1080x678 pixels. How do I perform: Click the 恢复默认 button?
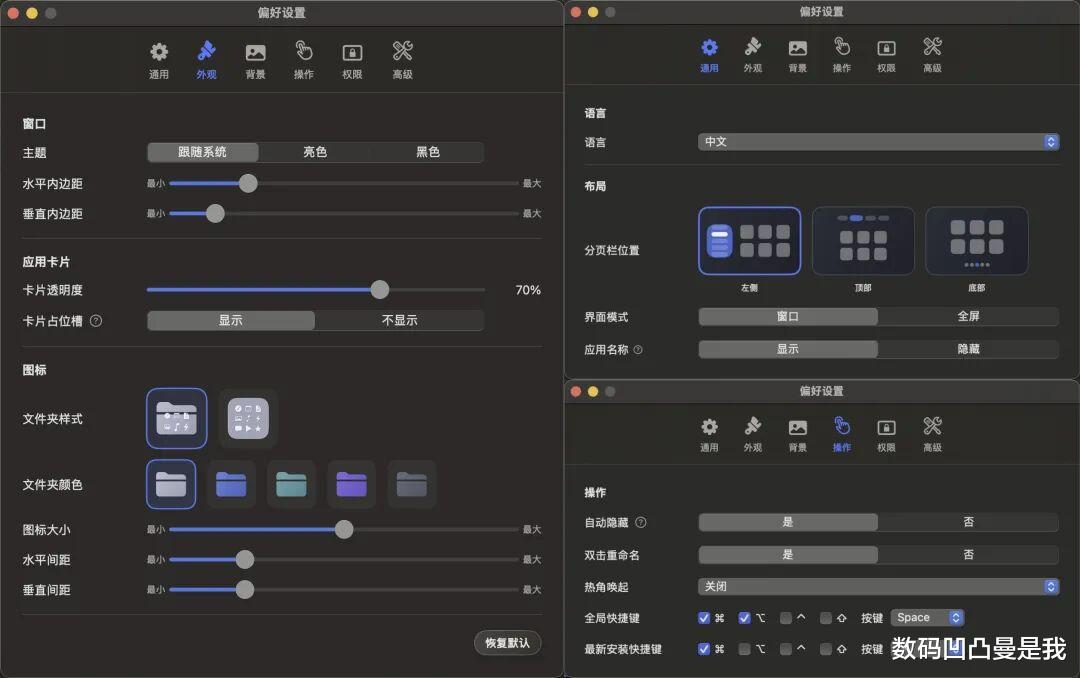508,643
